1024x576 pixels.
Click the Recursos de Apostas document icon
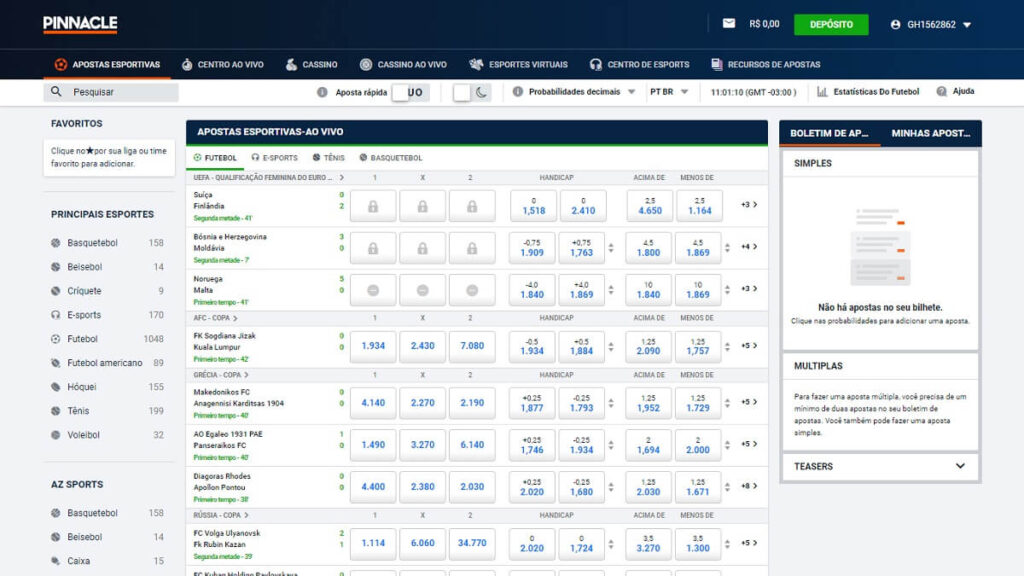click(x=716, y=64)
